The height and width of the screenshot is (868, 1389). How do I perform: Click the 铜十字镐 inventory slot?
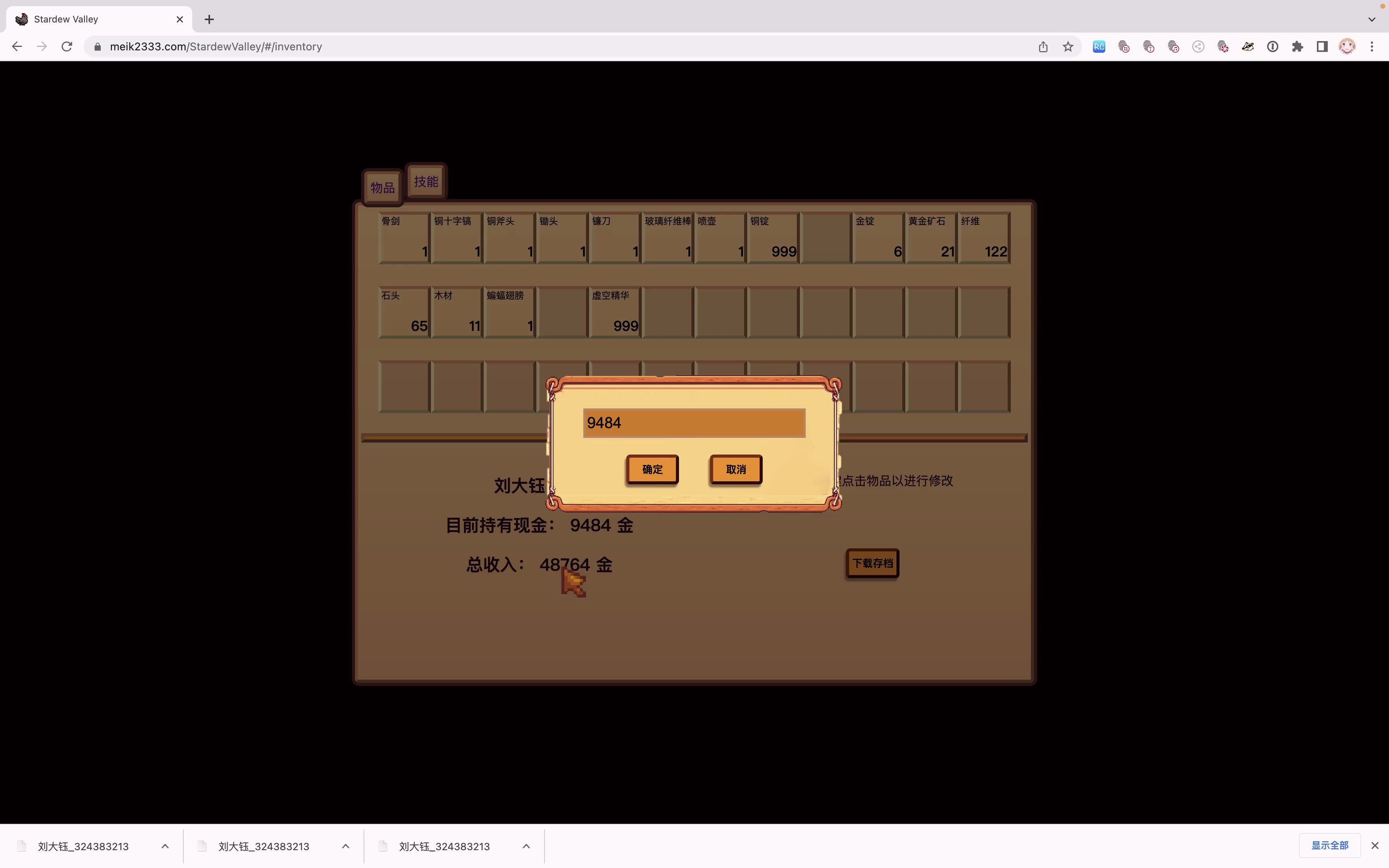(457, 238)
